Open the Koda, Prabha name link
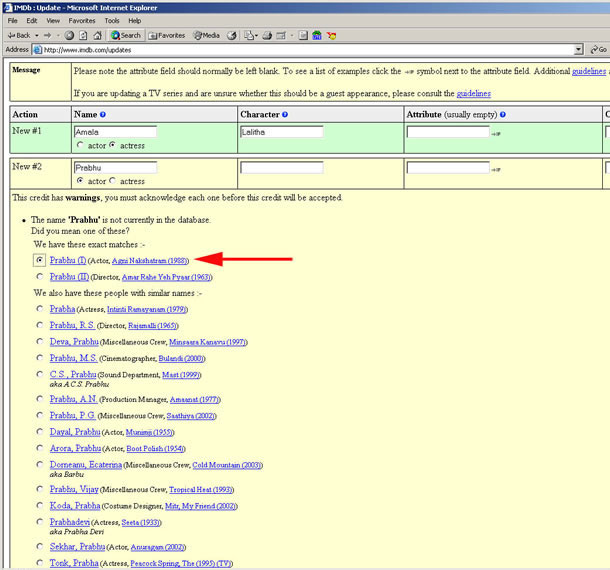Viewport: 610px width, 570px height. (75, 505)
